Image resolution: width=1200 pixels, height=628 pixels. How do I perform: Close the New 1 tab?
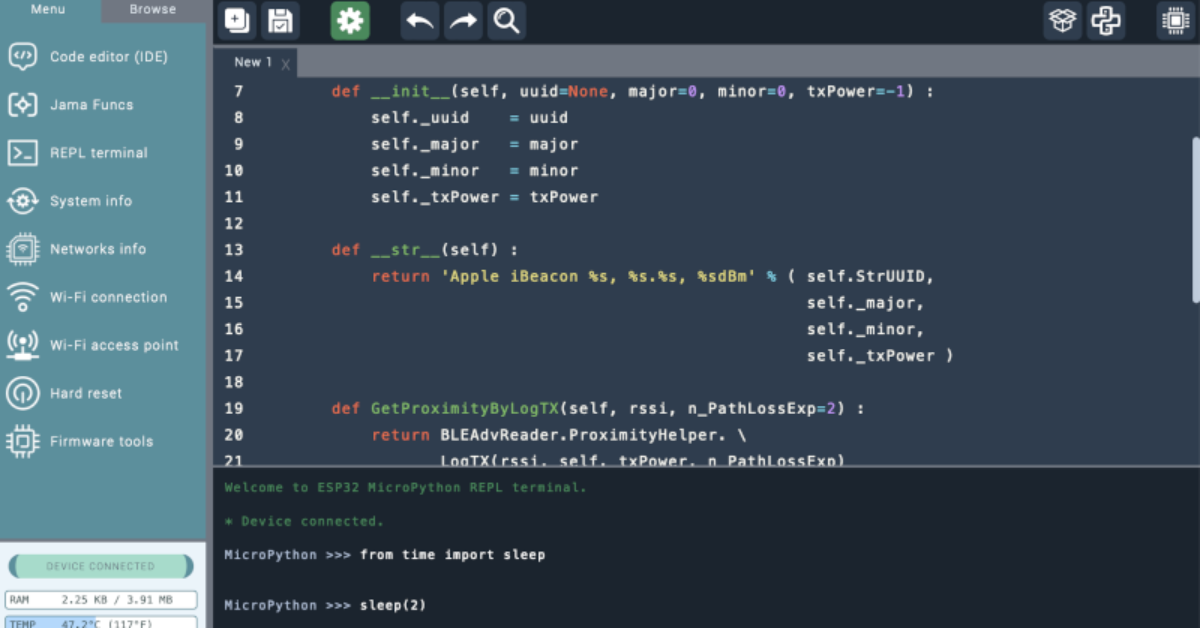(x=285, y=65)
